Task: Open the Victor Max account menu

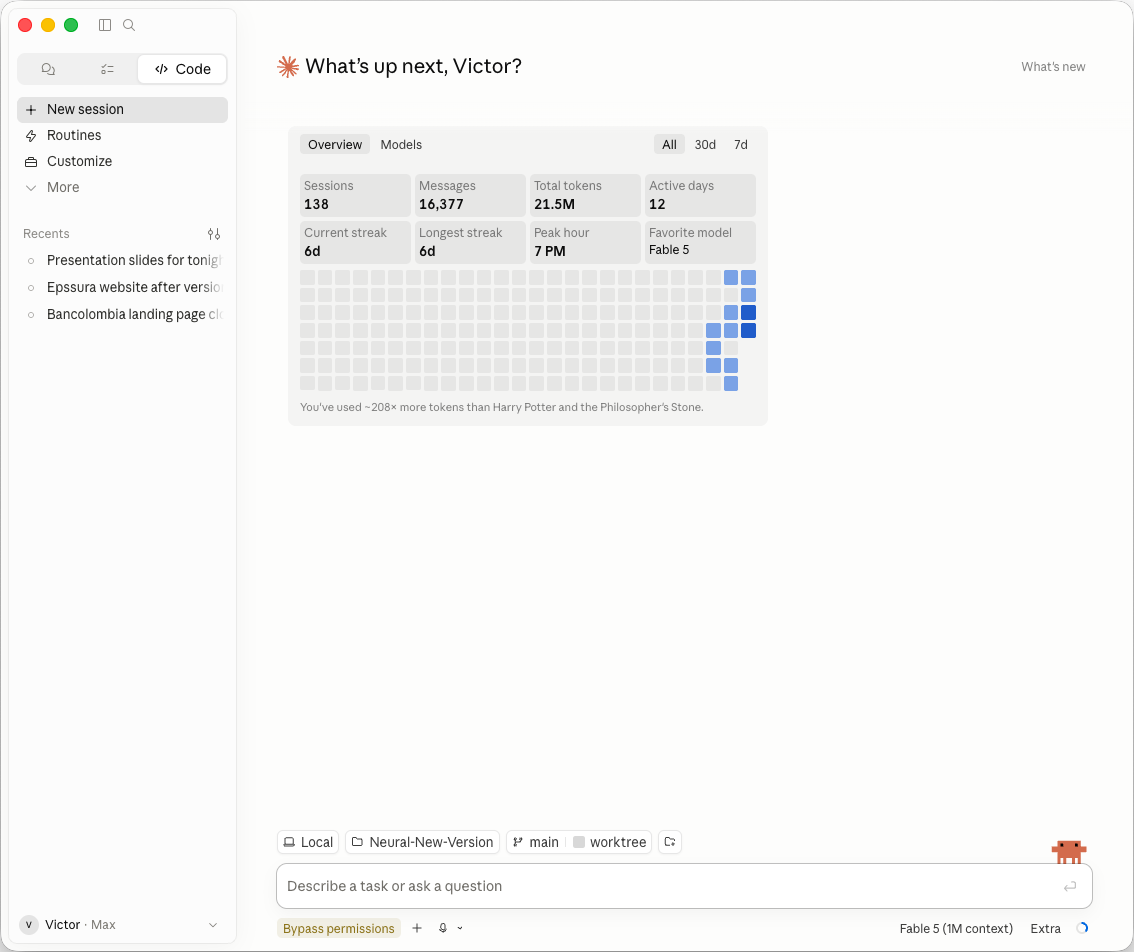Action: [x=122, y=925]
